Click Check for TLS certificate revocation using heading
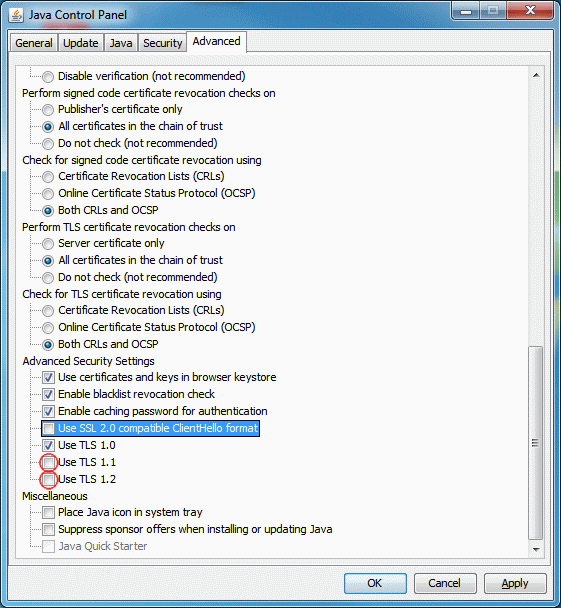Screen dimensions: 561x608 [x=122, y=294]
